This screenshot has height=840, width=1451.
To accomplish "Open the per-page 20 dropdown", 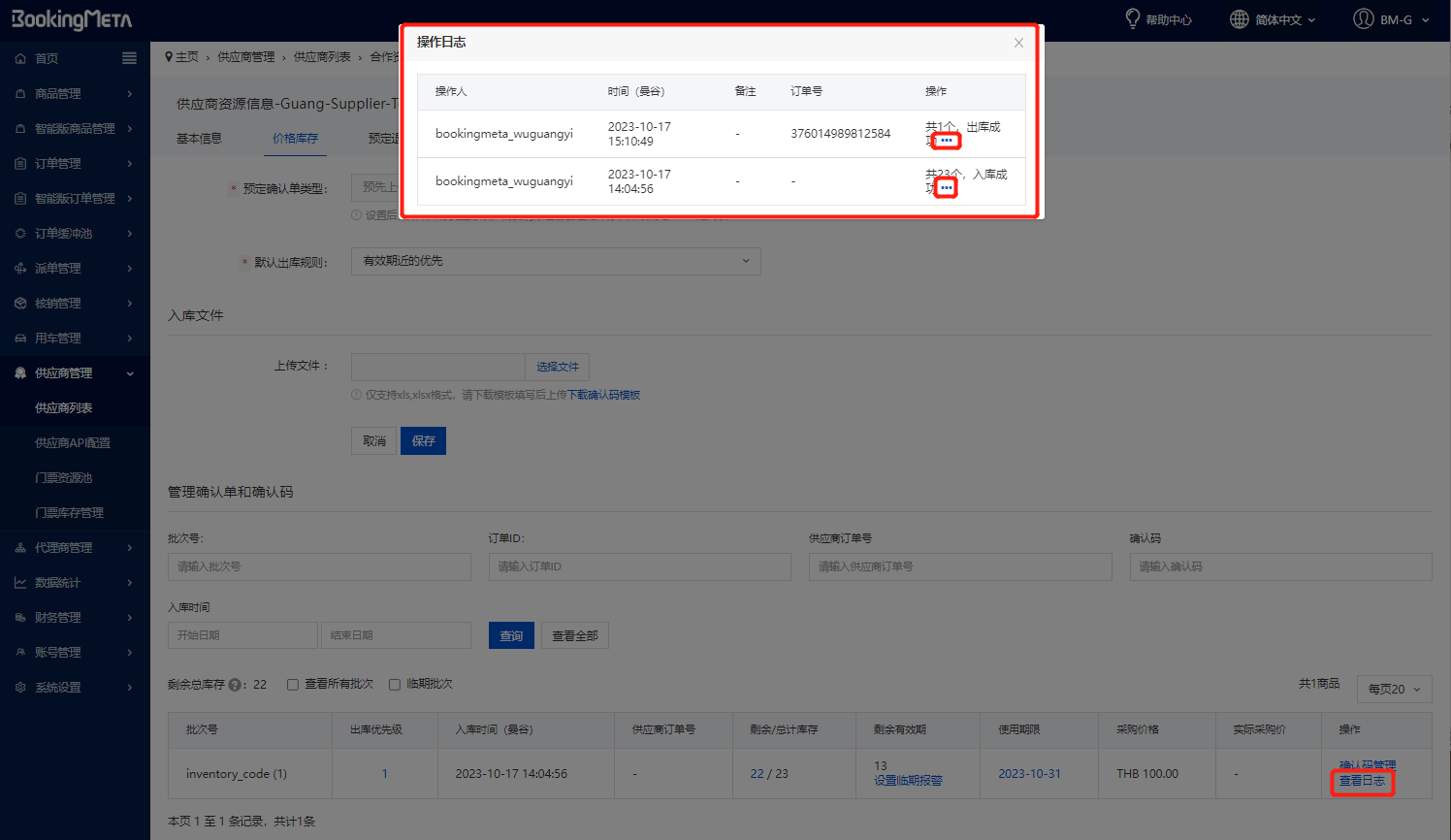I will [x=1394, y=689].
